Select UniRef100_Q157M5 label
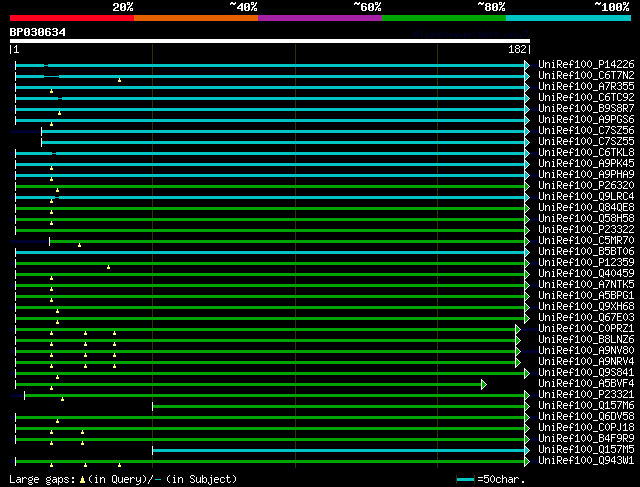Image resolution: width=640 pixels, height=487 pixels. tap(586, 450)
